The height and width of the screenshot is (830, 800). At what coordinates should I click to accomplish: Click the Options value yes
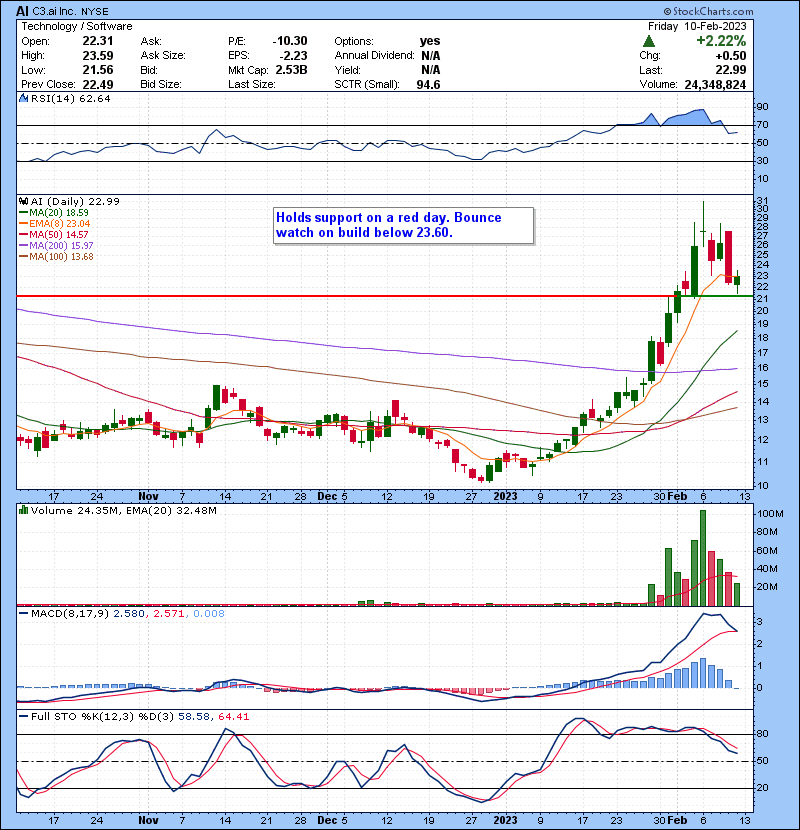(430, 41)
